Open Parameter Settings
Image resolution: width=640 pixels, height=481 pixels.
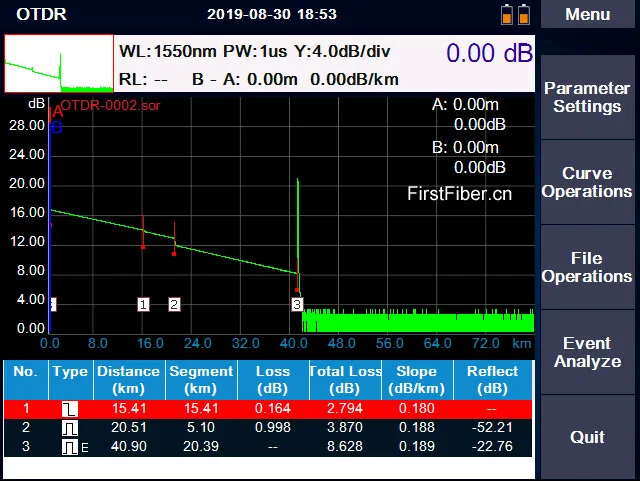pyautogui.click(x=588, y=98)
